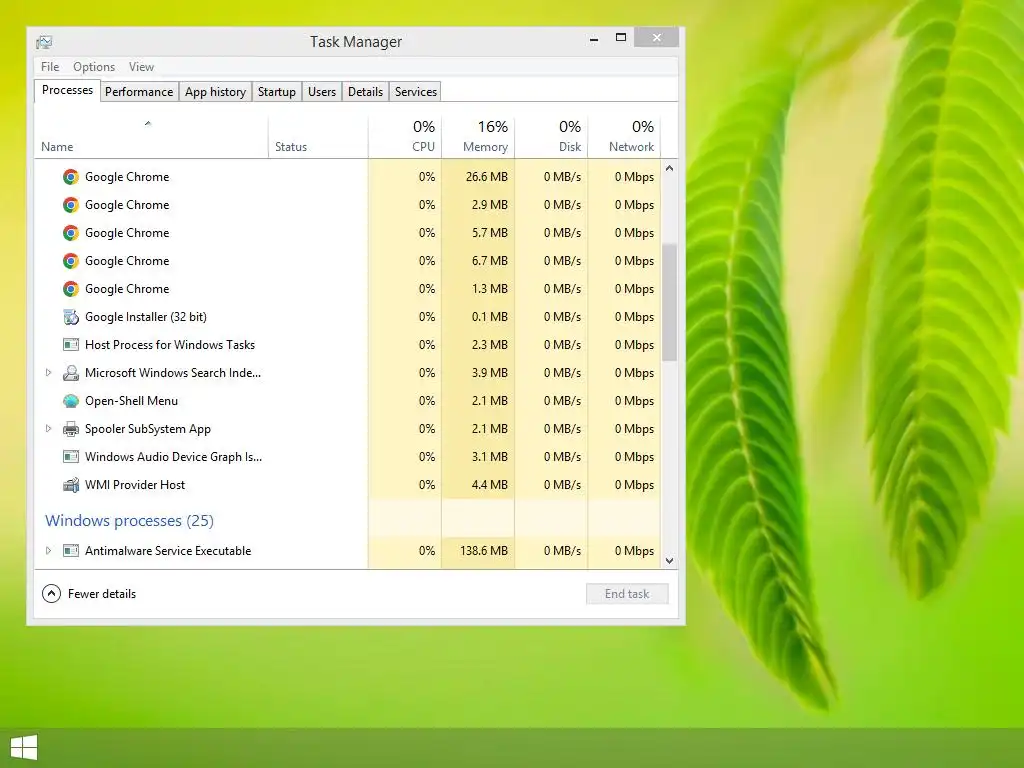
Task: Sort by the Status column header
Action: pyautogui.click(x=318, y=137)
